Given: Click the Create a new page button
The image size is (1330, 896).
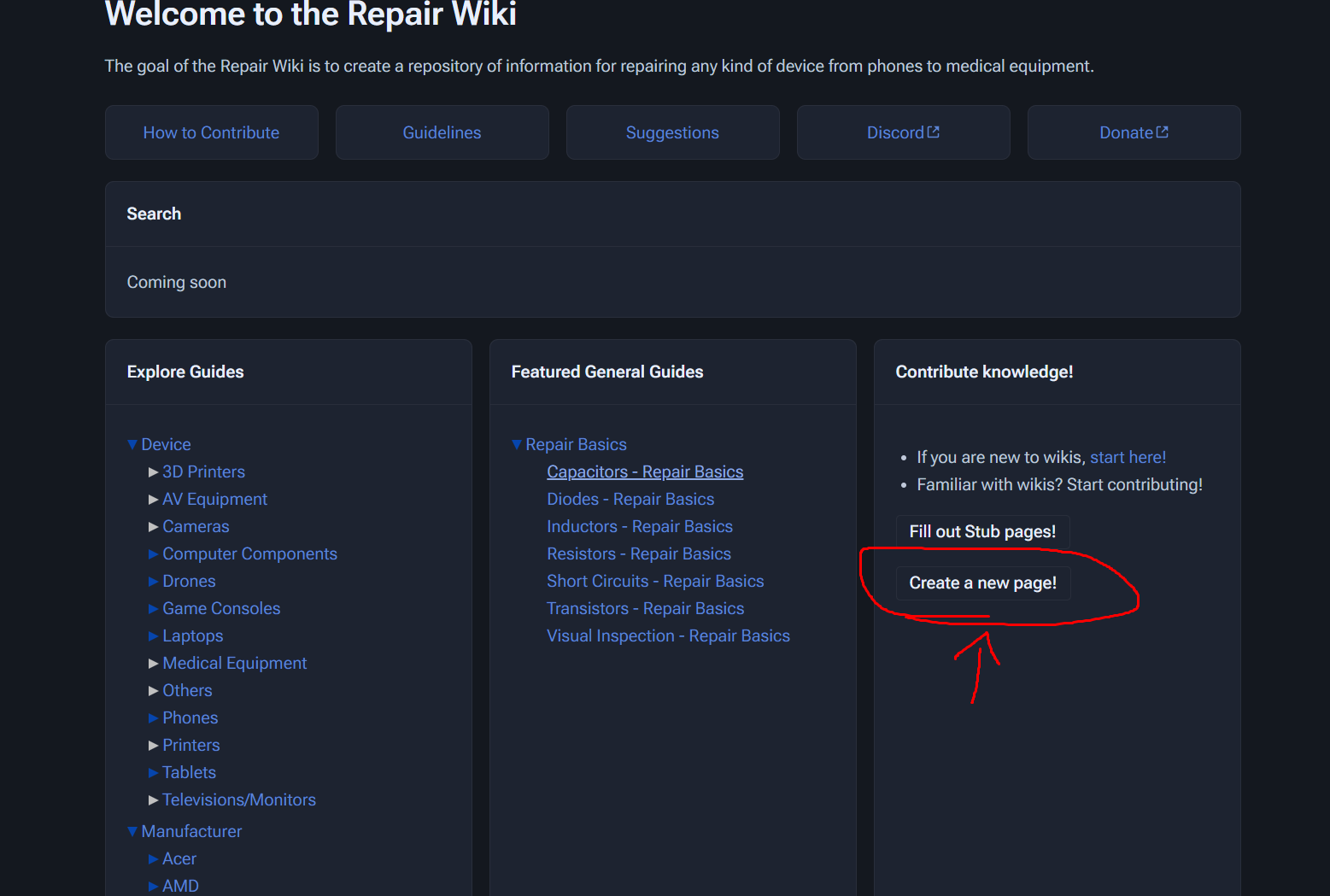Looking at the screenshot, I should pyautogui.click(x=982, y=583).
